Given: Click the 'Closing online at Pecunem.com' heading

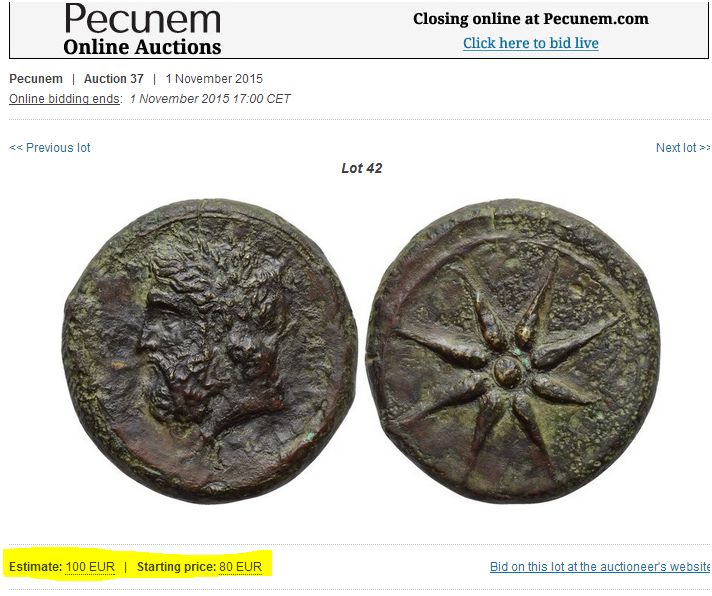Looking at the screenshot, I should (x=530, y=19).
